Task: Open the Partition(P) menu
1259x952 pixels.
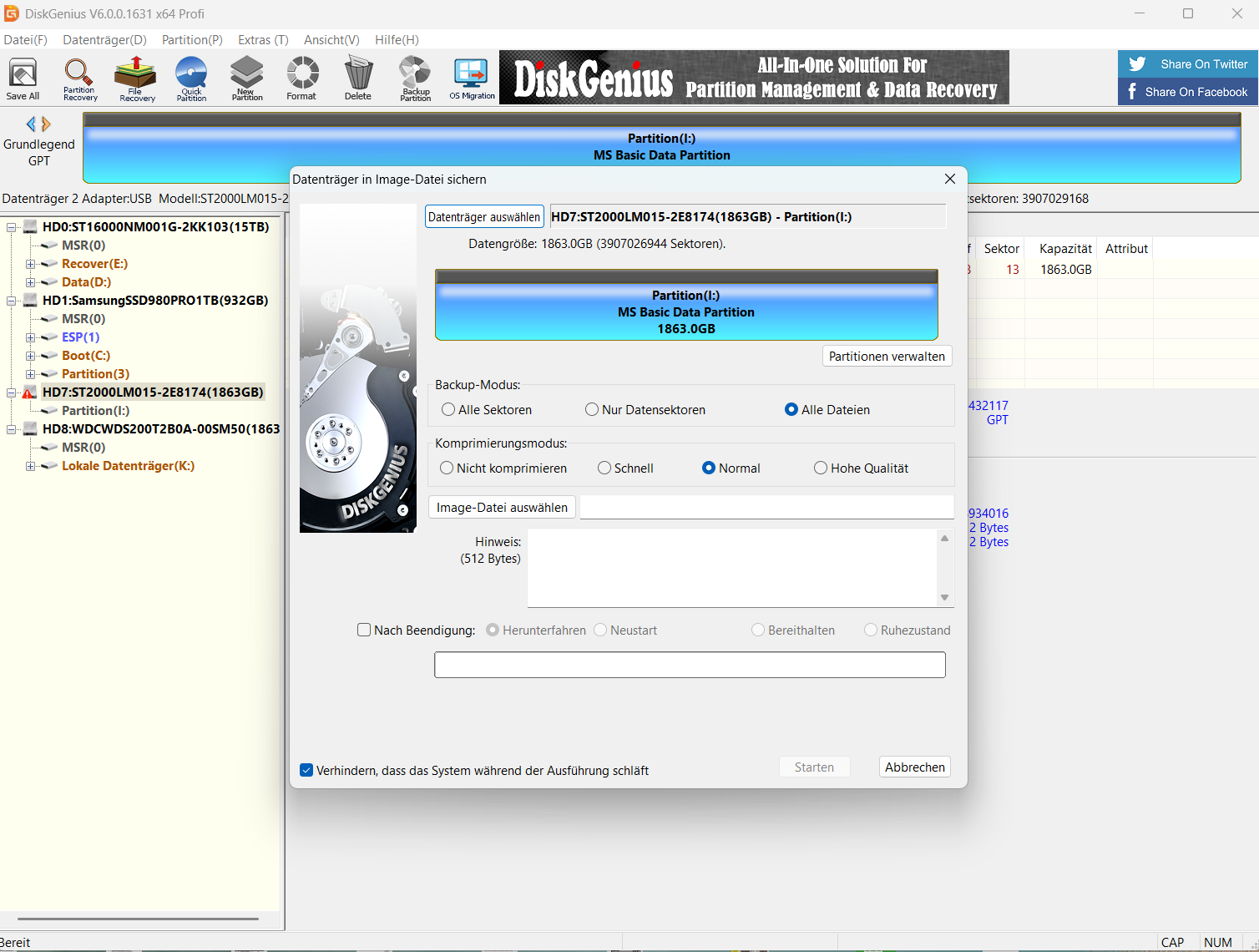Action: point(192,40)
